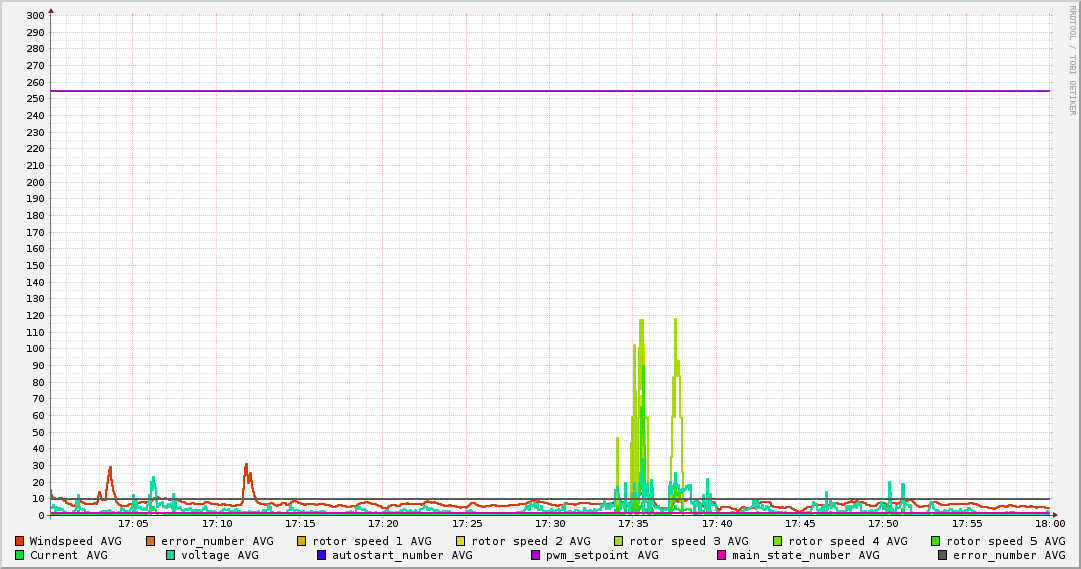Screen dimensions: 1081x569
Task: Click the rotor speed 1 AVG color swatch
Action: [302, 541]
